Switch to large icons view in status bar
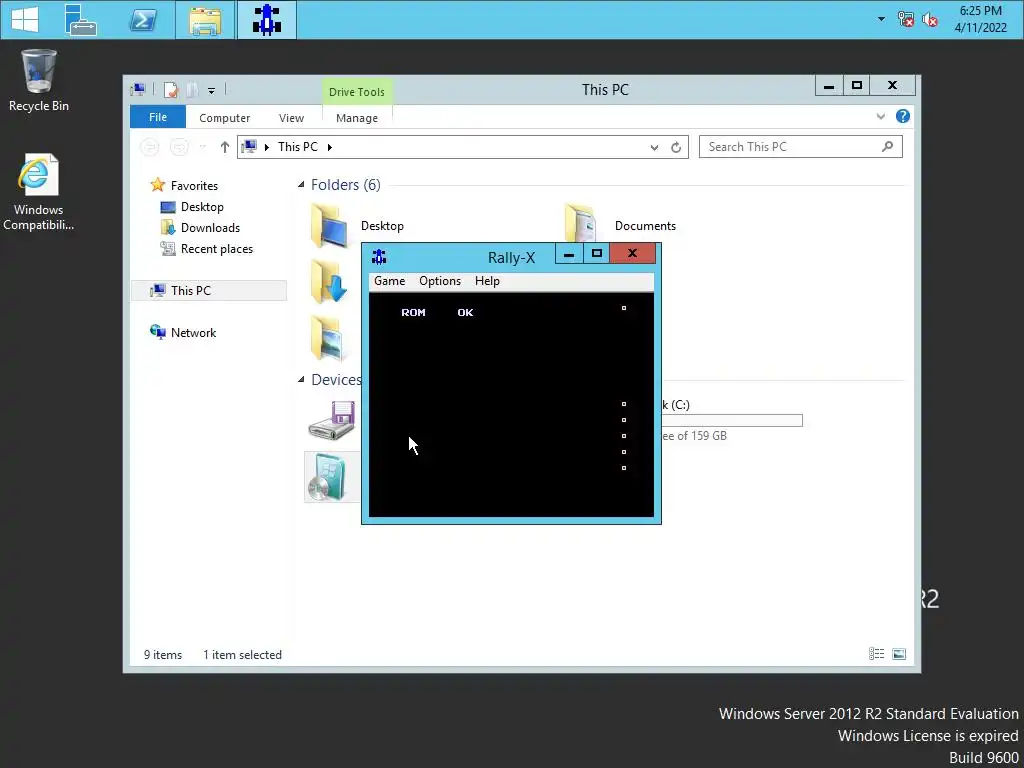Viewport: 1024px width, 768px height. click(899, 654)
